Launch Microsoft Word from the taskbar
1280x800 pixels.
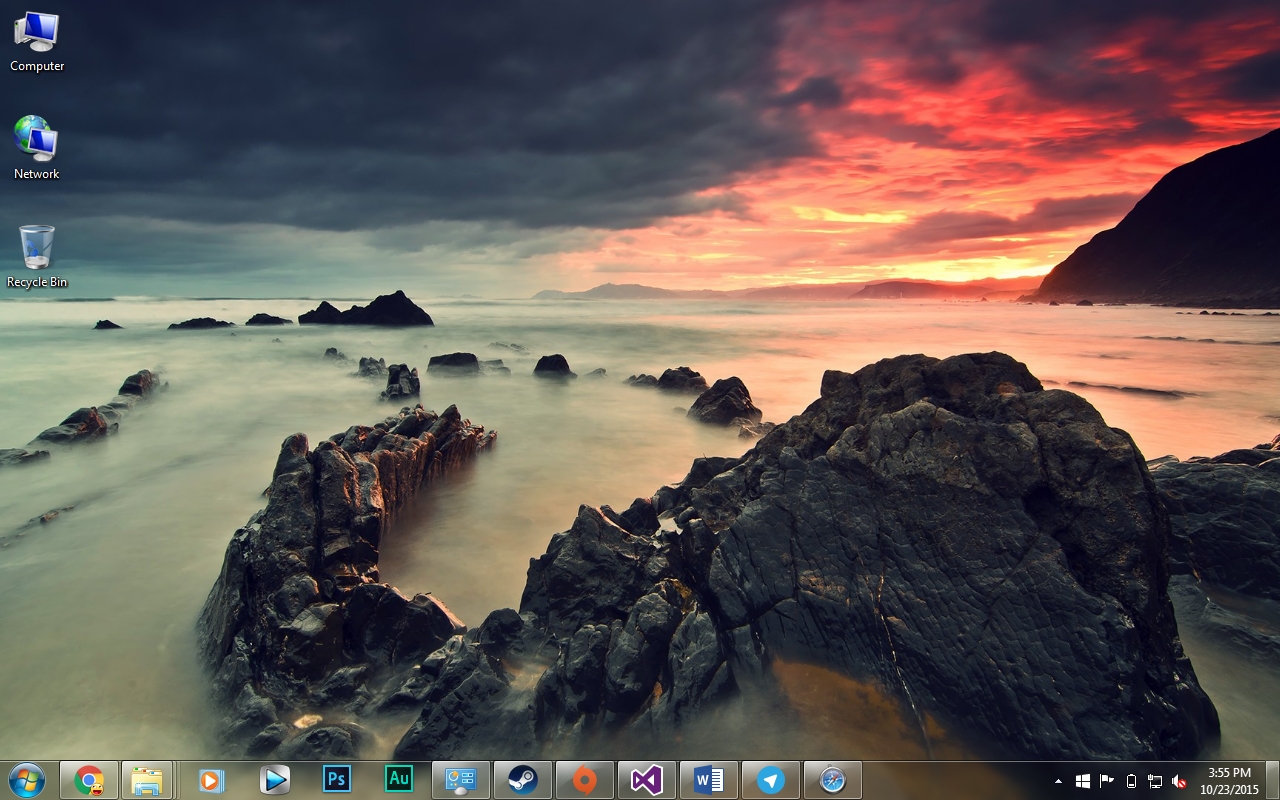[x=709, y=780]
